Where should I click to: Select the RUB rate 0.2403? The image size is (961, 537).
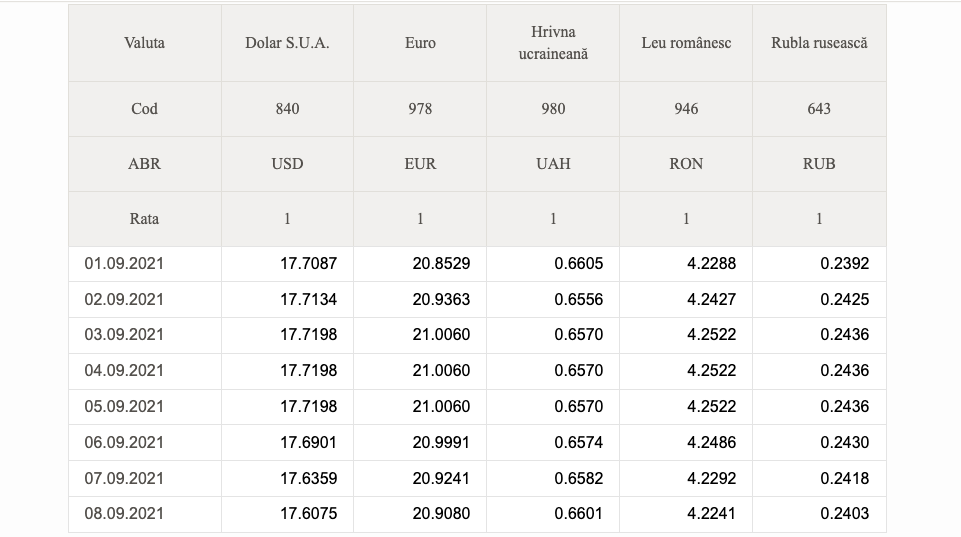coord(845,514)
